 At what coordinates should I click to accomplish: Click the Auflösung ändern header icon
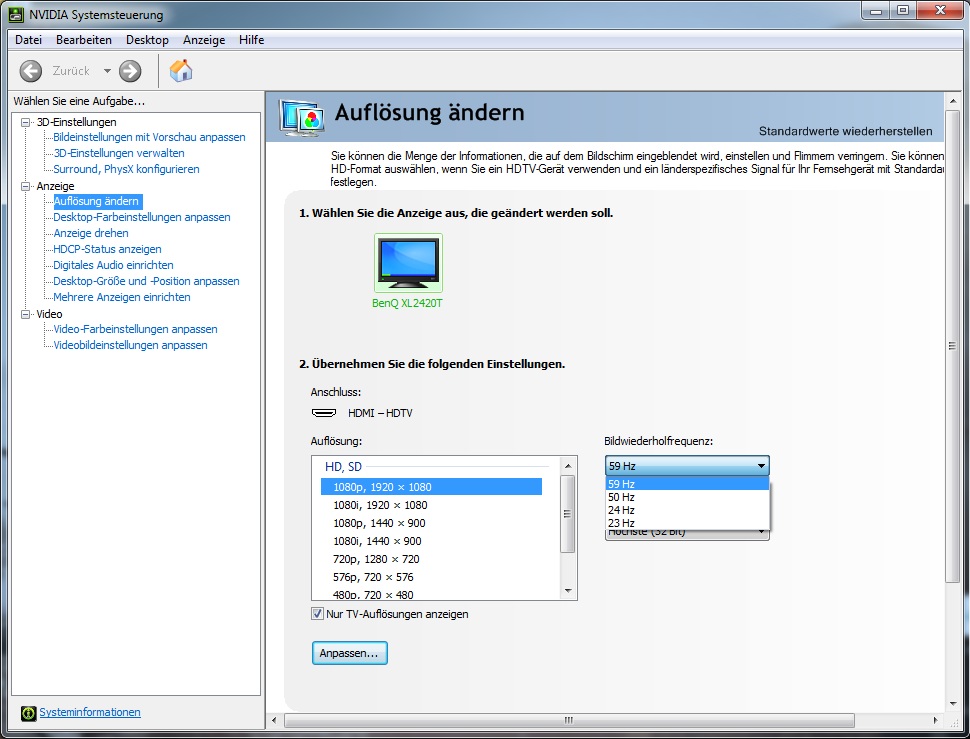click(x=301, y=117)
